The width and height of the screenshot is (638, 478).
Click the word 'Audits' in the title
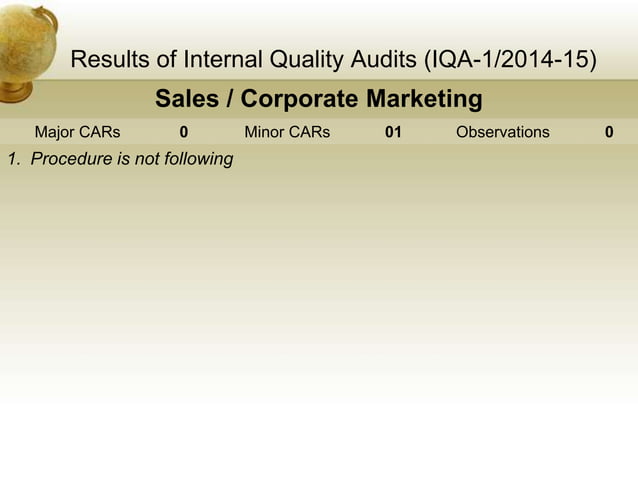coord(384,59)
